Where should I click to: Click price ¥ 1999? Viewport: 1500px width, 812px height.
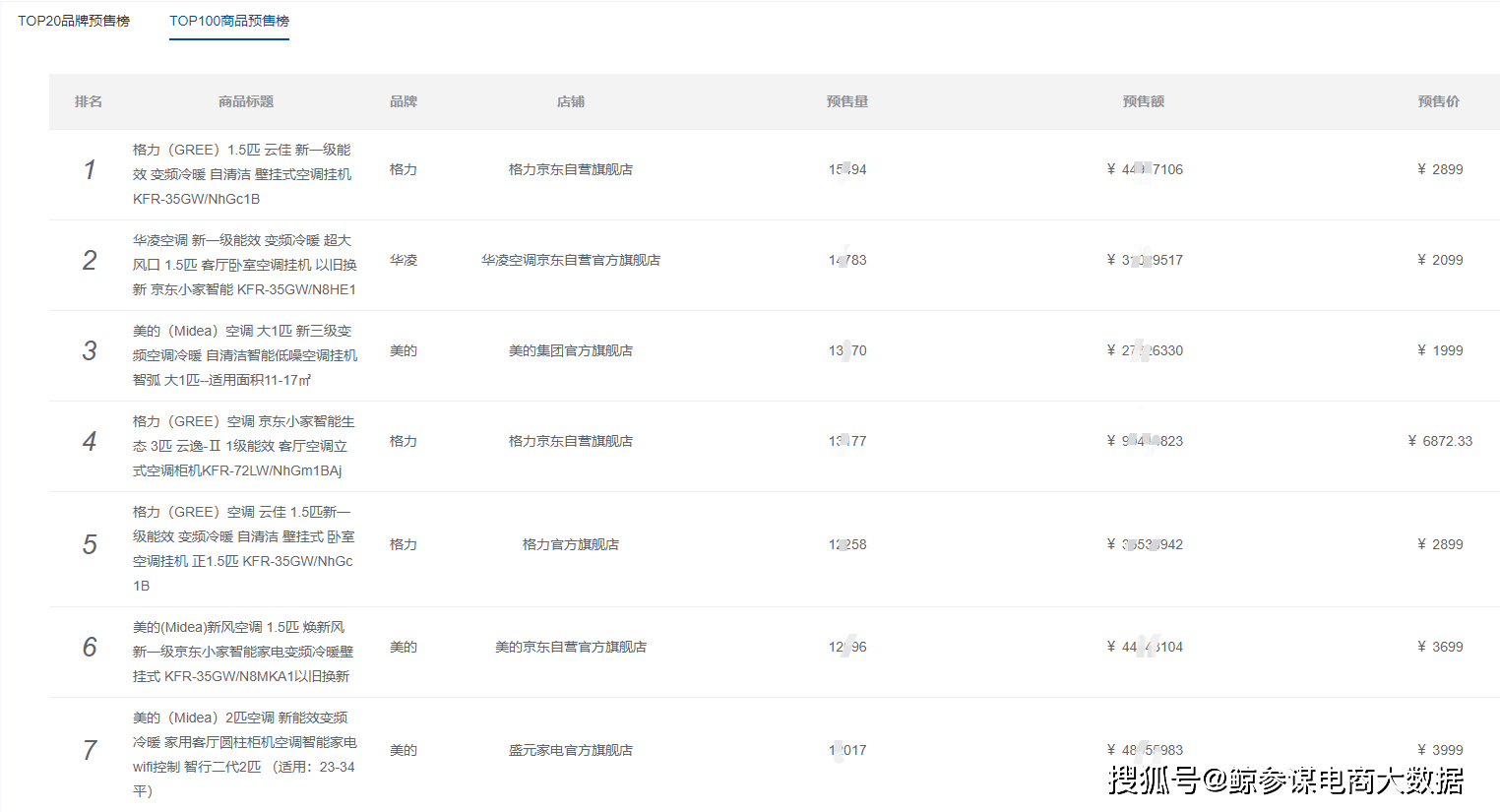click(x=1440, y=350)
